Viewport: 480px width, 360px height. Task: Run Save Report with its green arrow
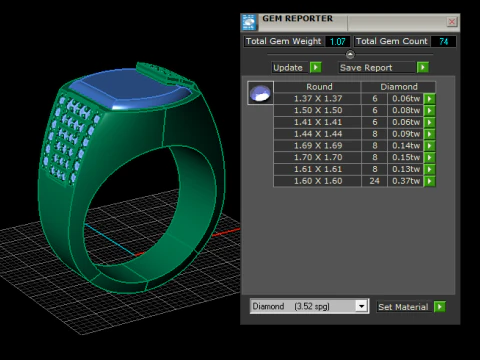[x=423, y=68]
